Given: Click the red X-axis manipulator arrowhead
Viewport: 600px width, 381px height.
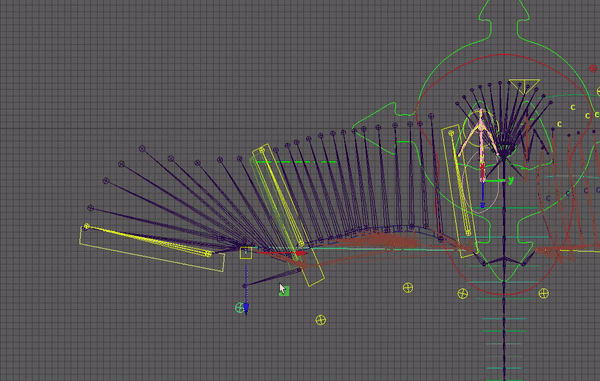Looking at the screenshot, I should [301, 253].
